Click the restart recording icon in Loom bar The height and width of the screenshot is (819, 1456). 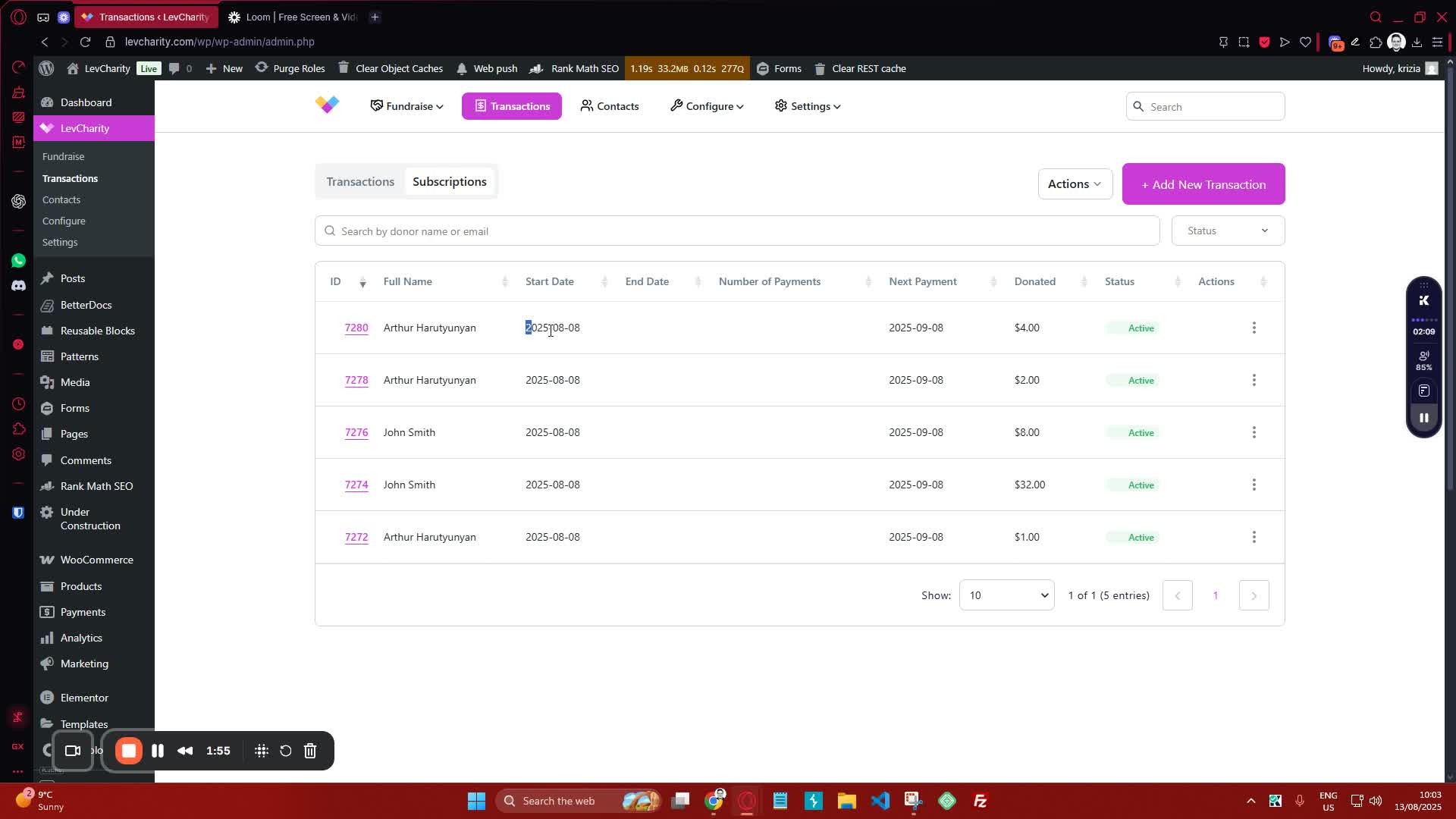[x=286, y=751]
